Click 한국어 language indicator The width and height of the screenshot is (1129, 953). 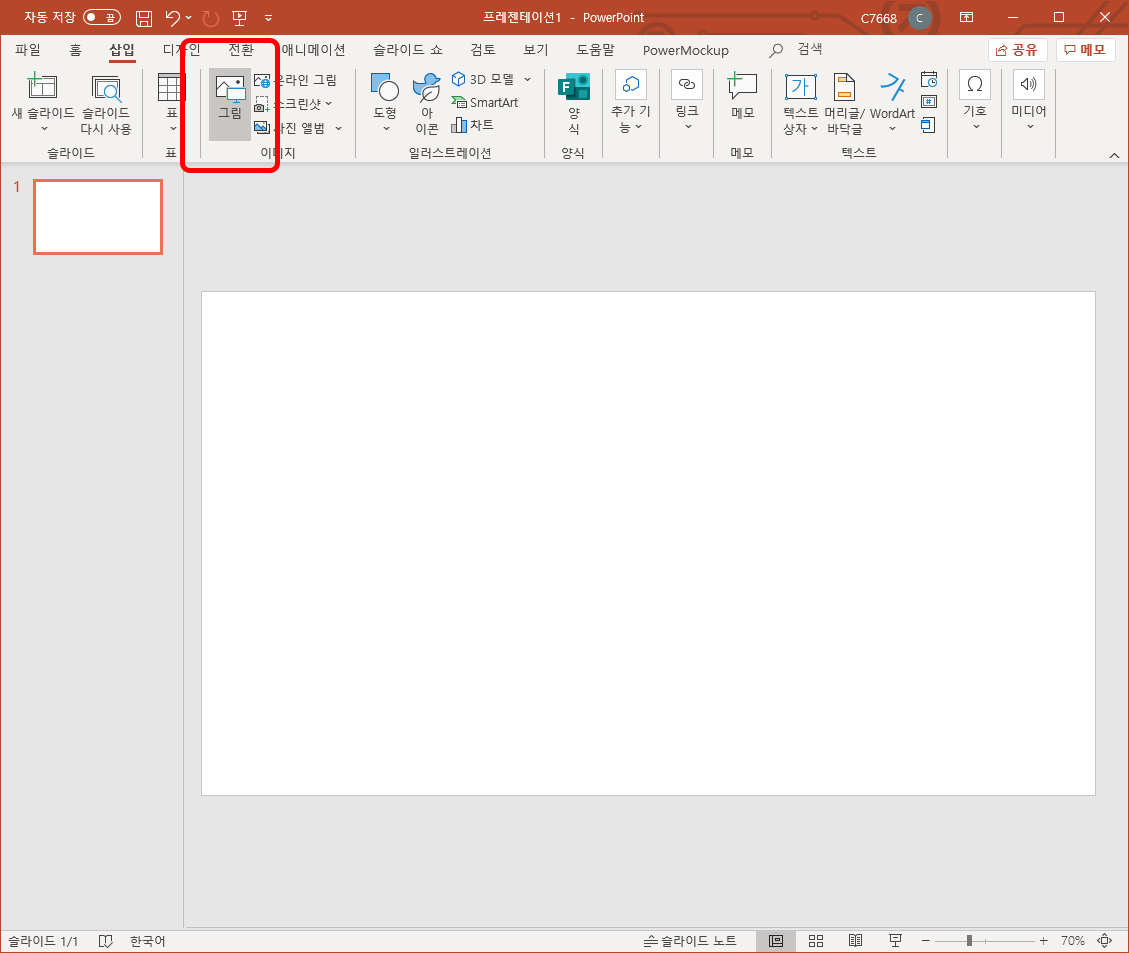(148, 941)
